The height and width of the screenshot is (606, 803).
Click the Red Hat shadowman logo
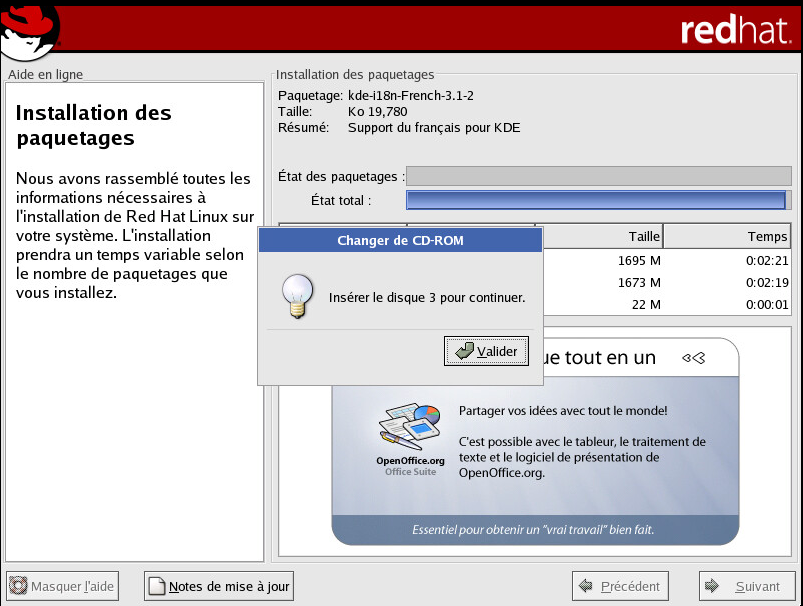click(30, 30)
